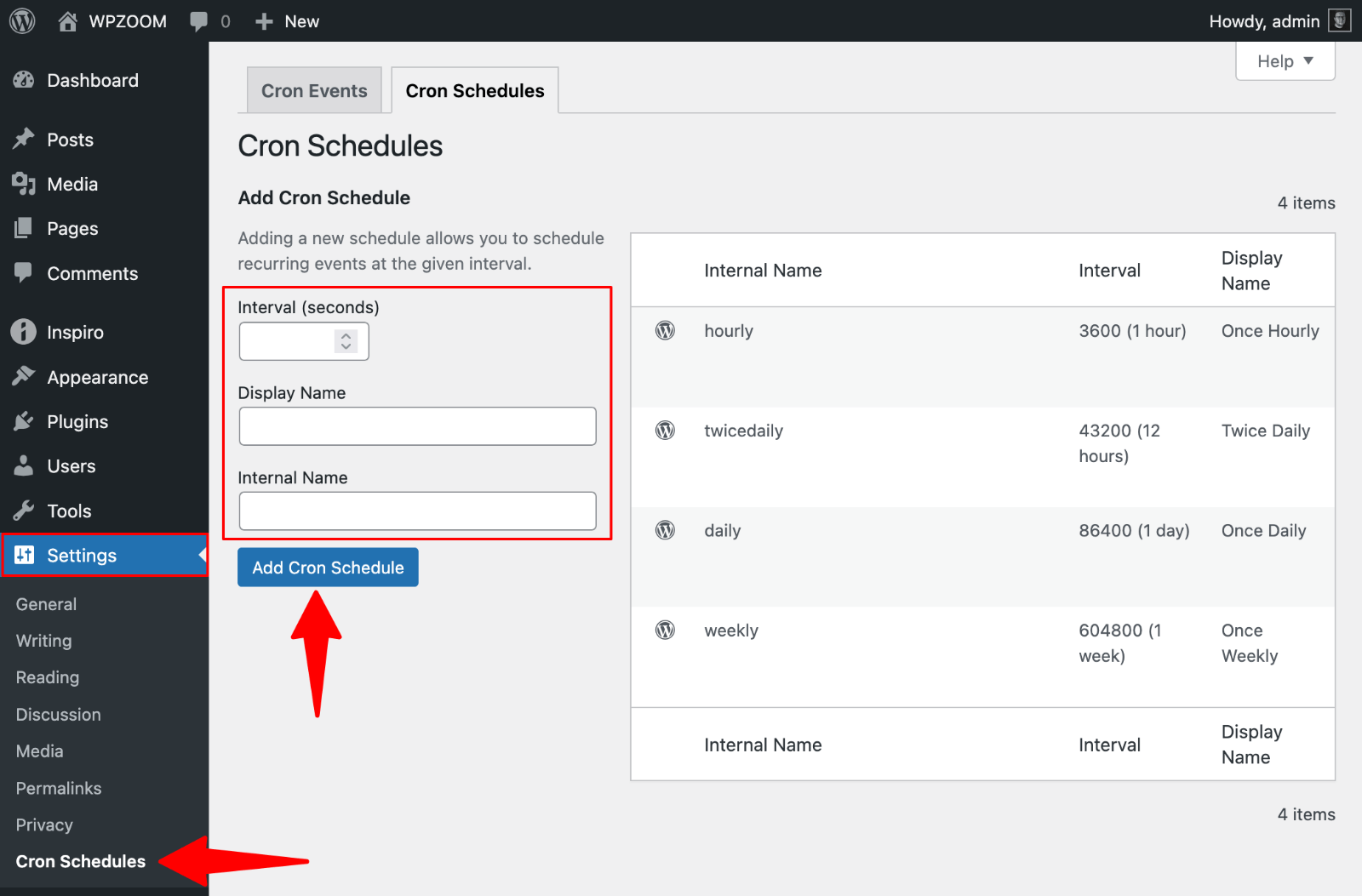Click the admin avatar in top bar
The image size is (1362, 896).
pos(1339,20)
